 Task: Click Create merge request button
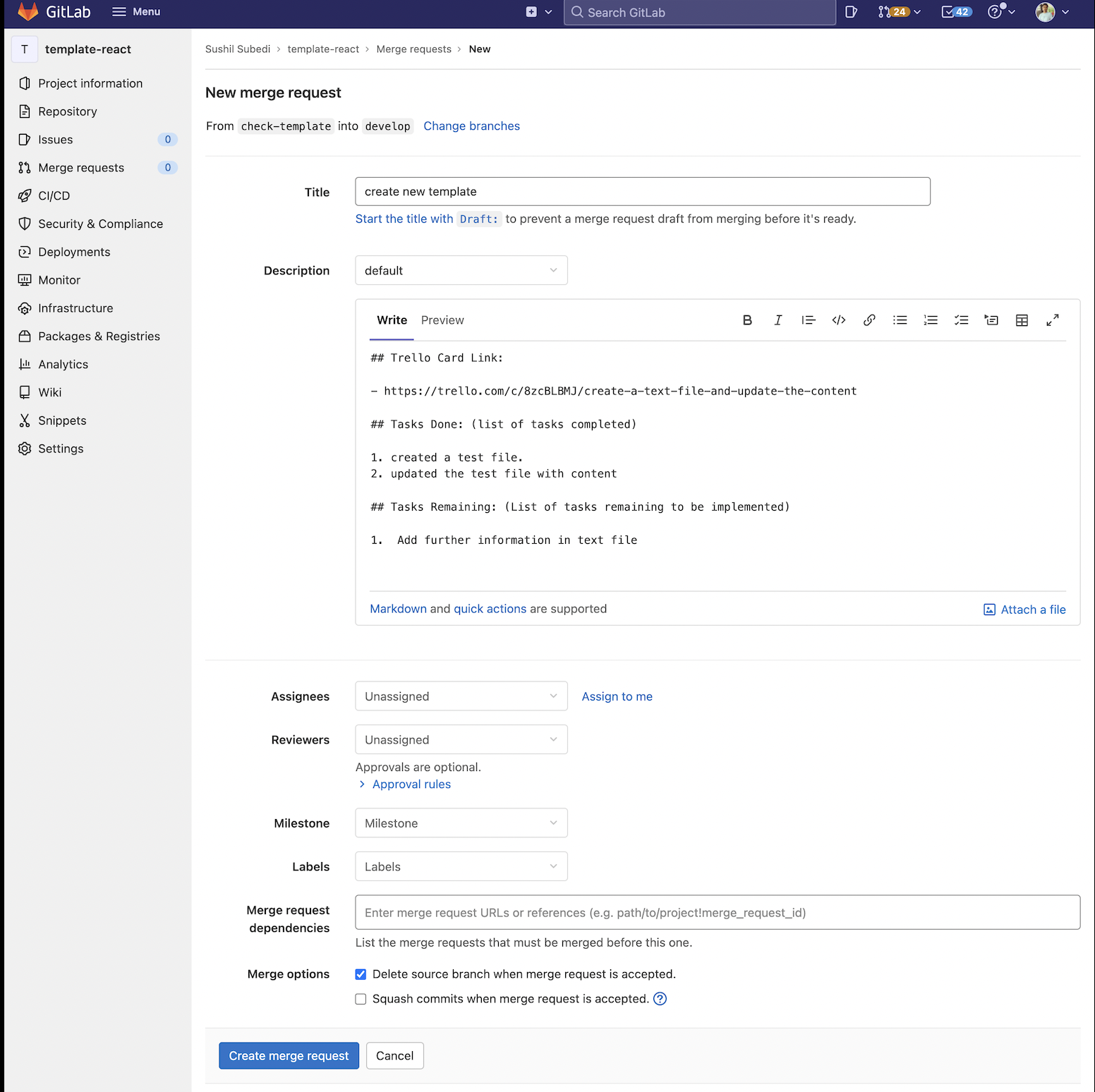tap(289, 1056)
